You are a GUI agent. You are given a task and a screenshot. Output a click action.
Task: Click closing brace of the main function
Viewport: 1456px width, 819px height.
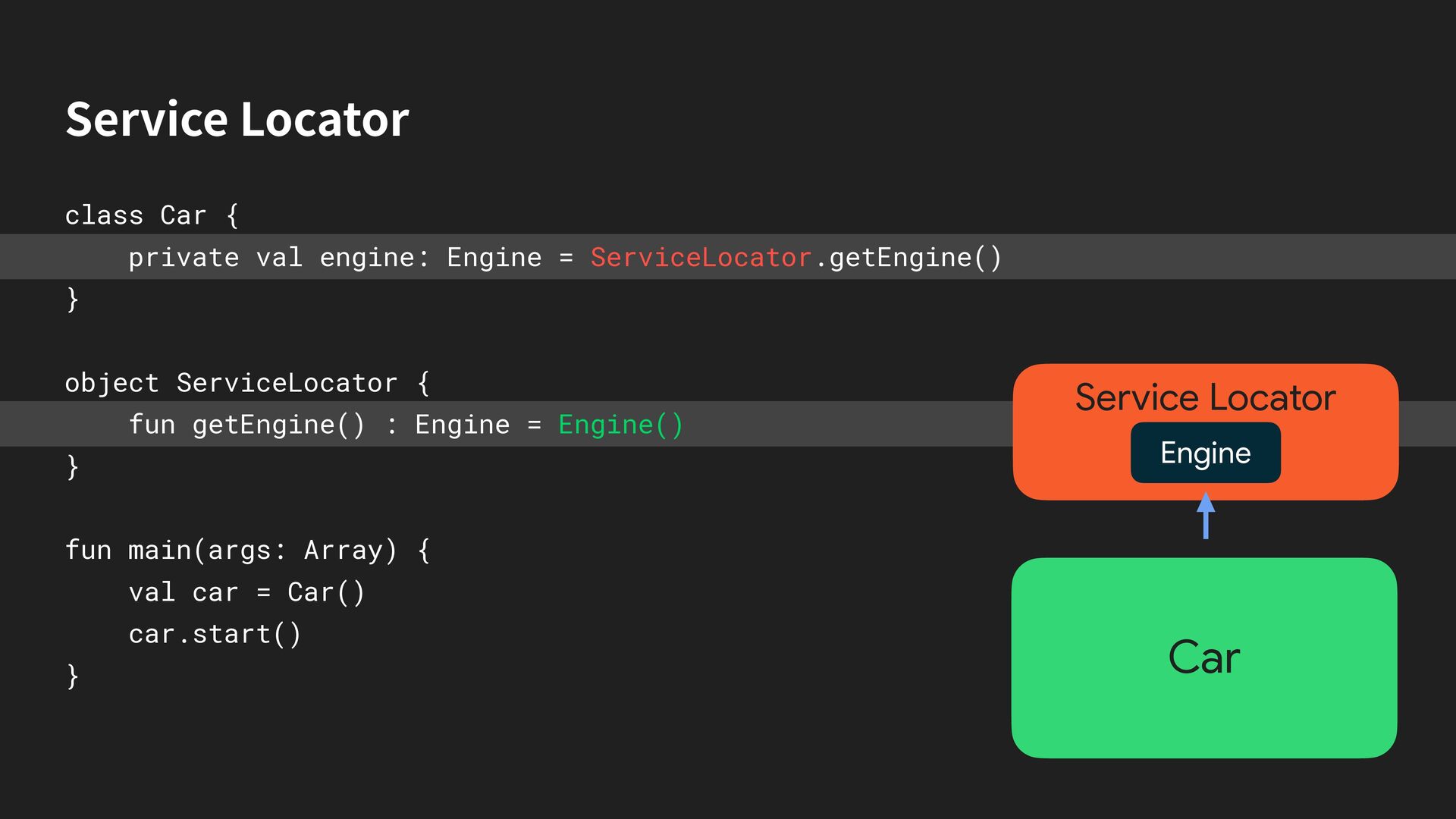click(x=73, y=676)
